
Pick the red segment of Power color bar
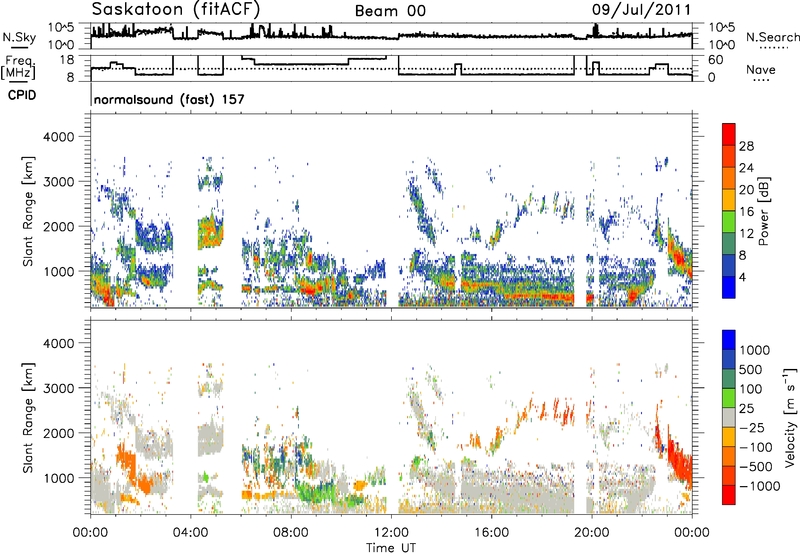tap(729, 134)
